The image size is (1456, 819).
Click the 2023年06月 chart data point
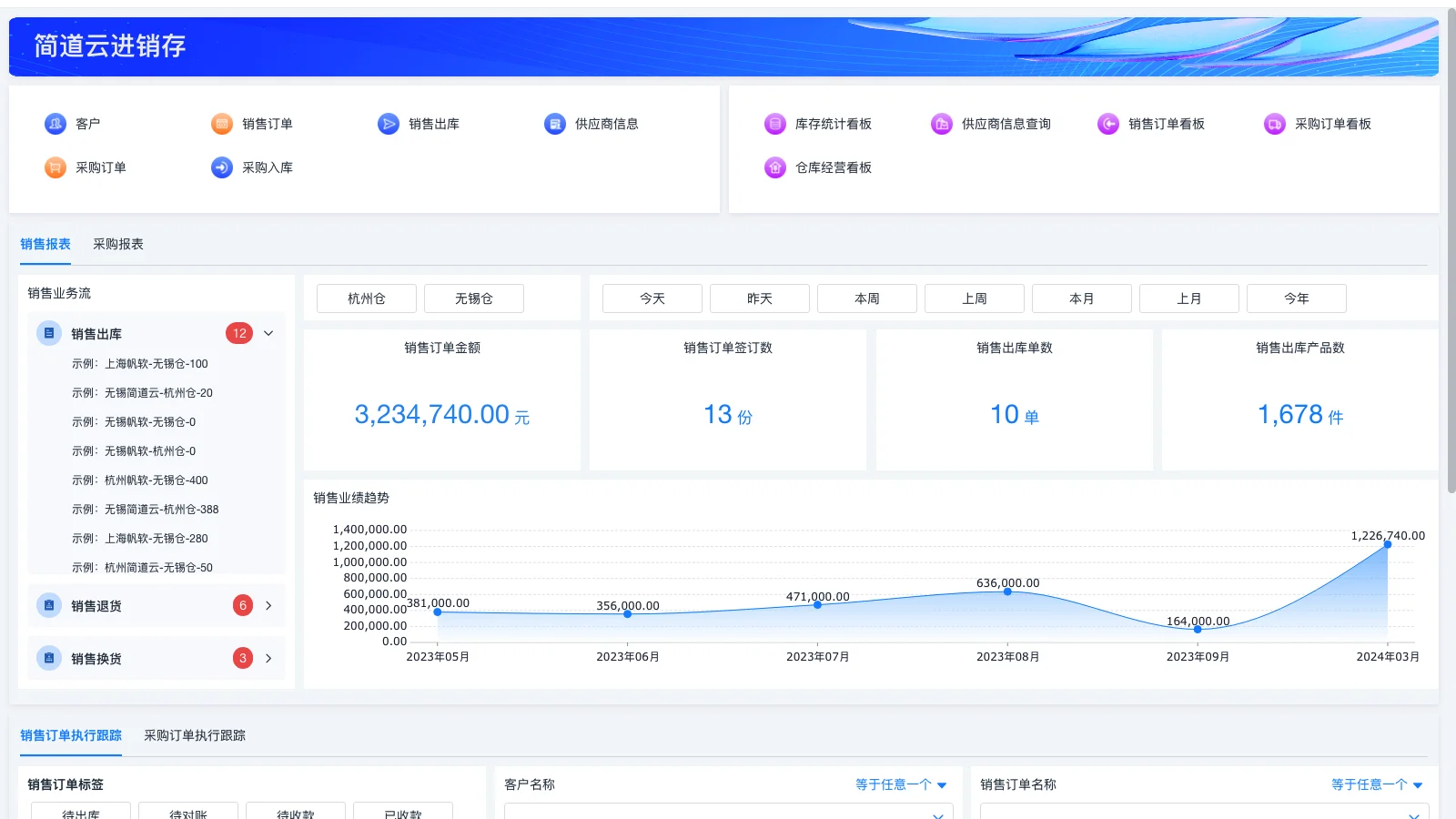(628, 614)
